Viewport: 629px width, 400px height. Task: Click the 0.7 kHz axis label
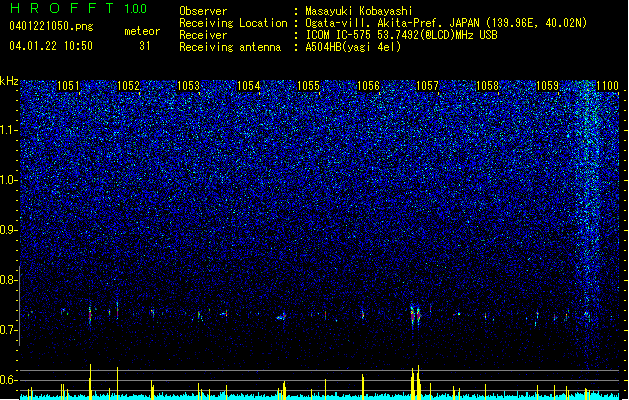(x=8, y=330)
